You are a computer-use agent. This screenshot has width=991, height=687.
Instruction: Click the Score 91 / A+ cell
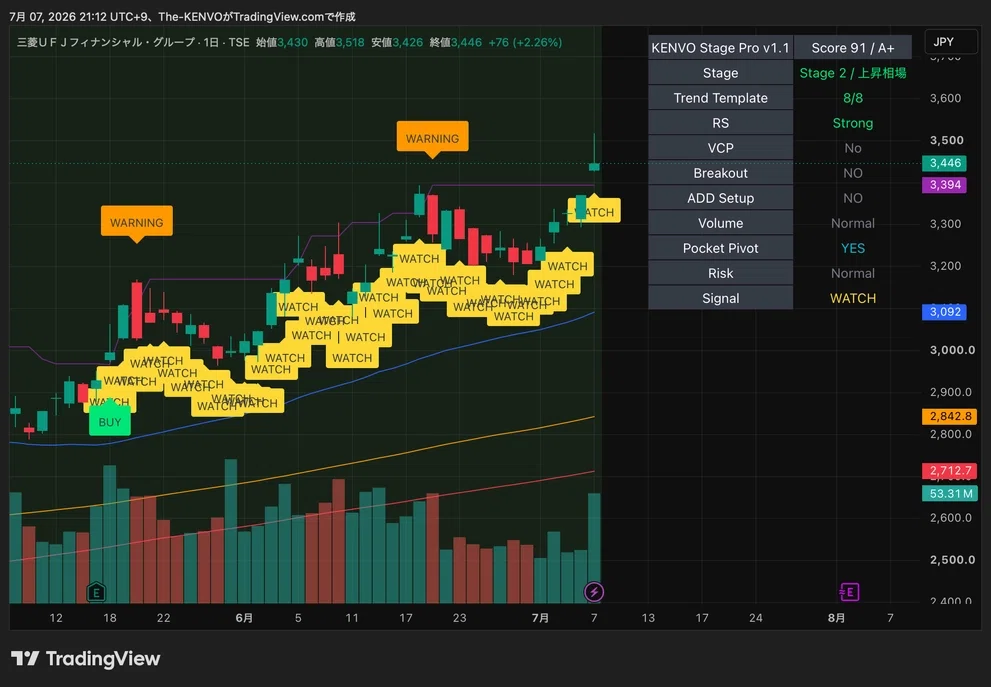tap(853, 48)
